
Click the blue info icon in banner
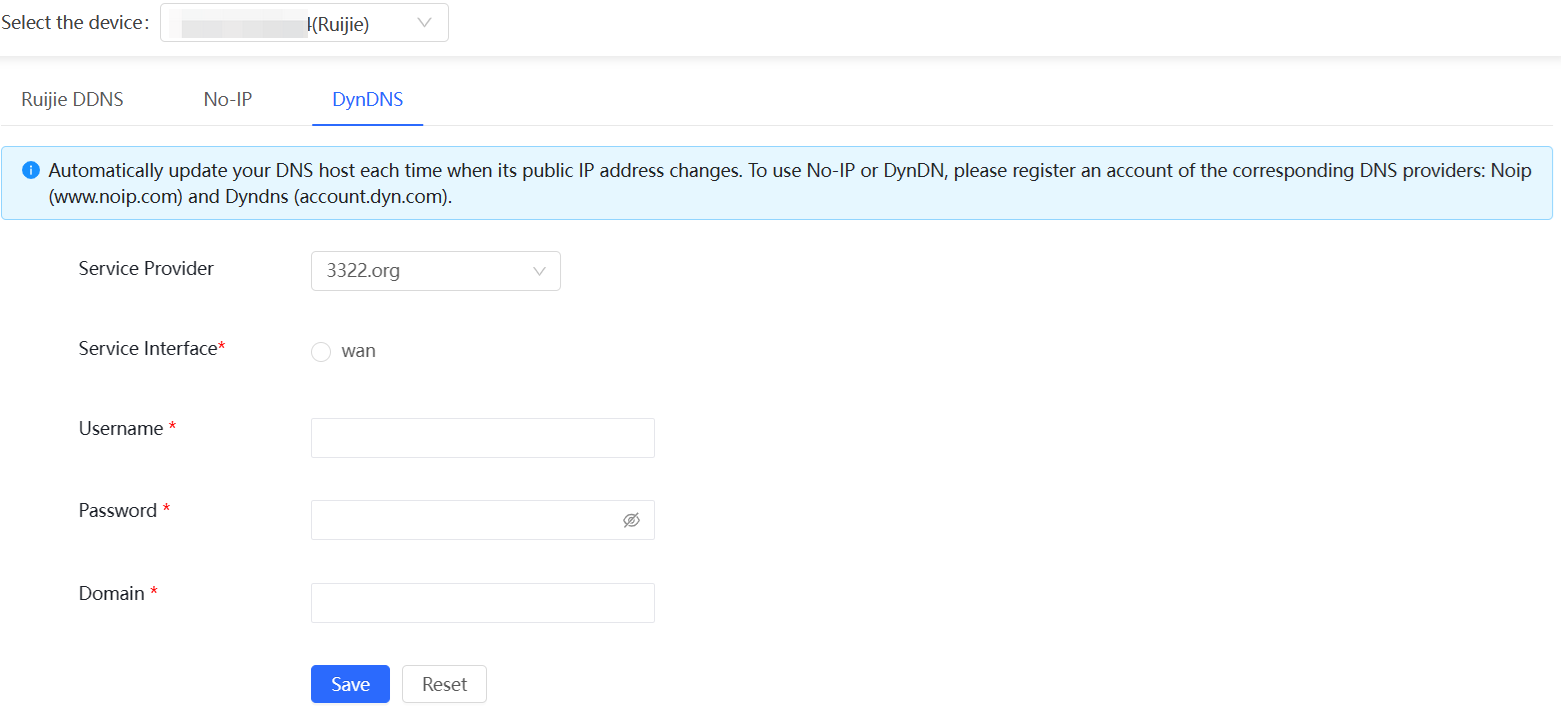(x=31, y=170)
